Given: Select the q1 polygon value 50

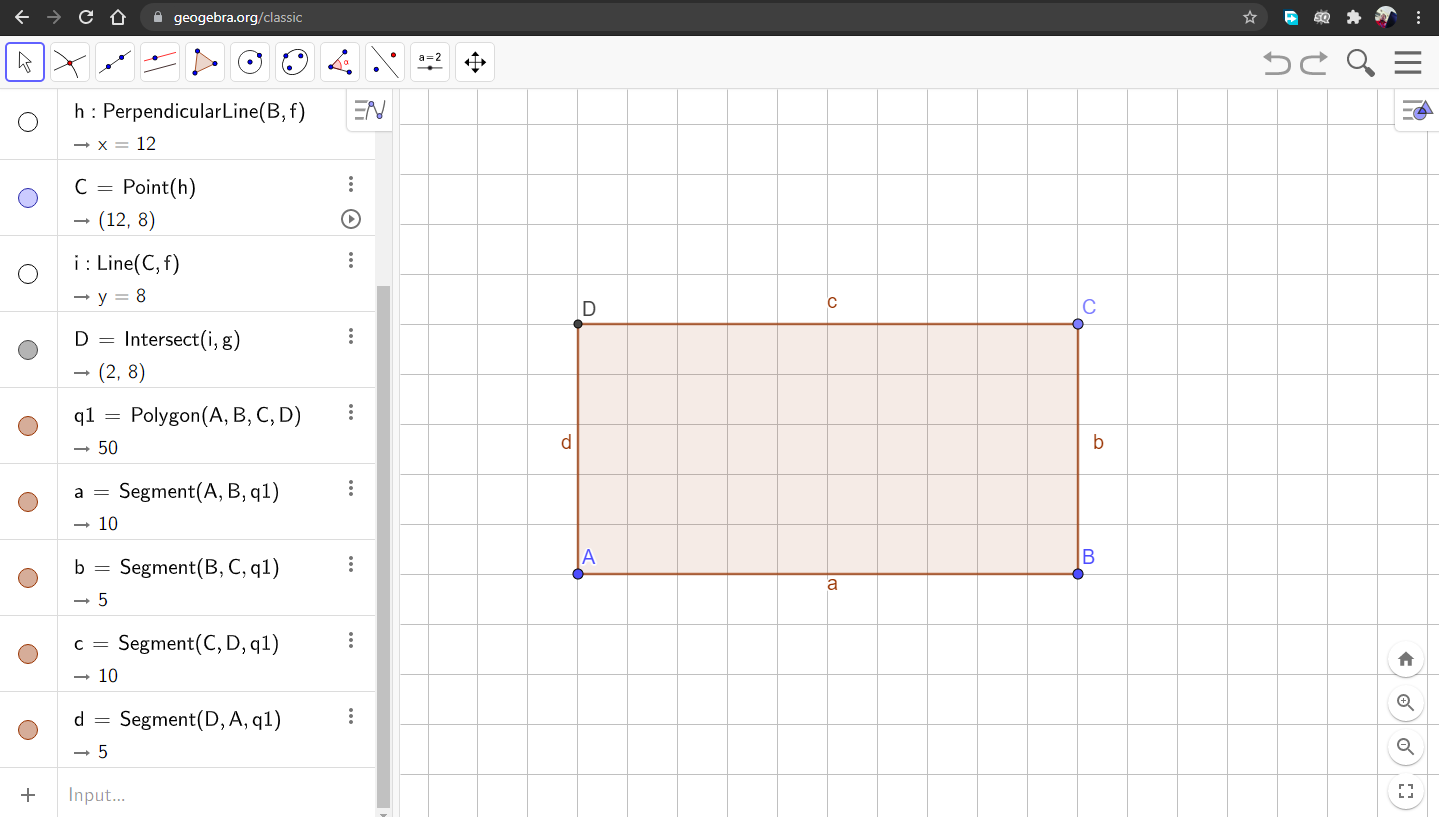Looking at the screenshot, I should point(108,448).
